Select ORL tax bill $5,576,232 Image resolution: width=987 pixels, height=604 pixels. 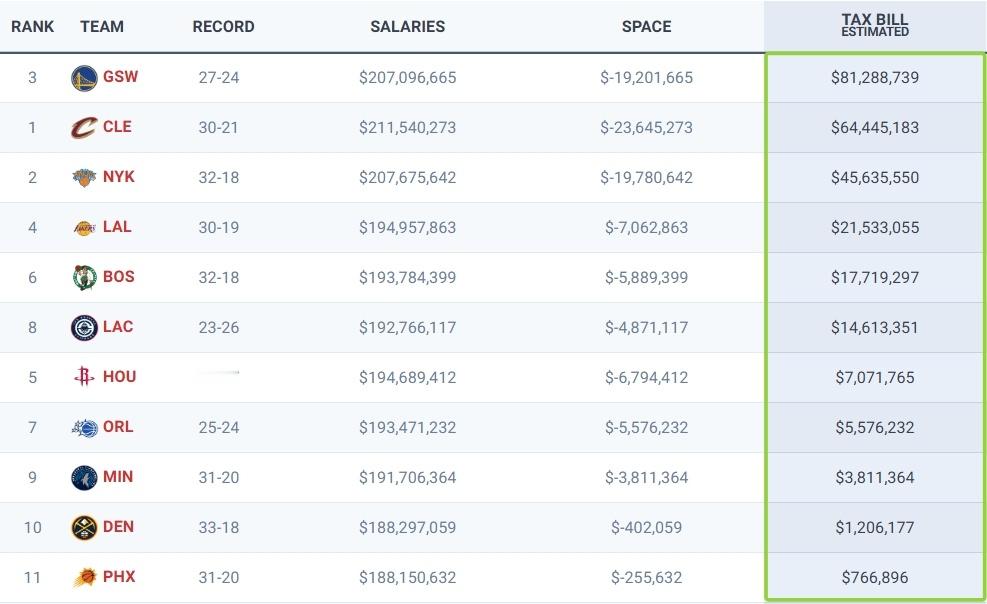875,428
